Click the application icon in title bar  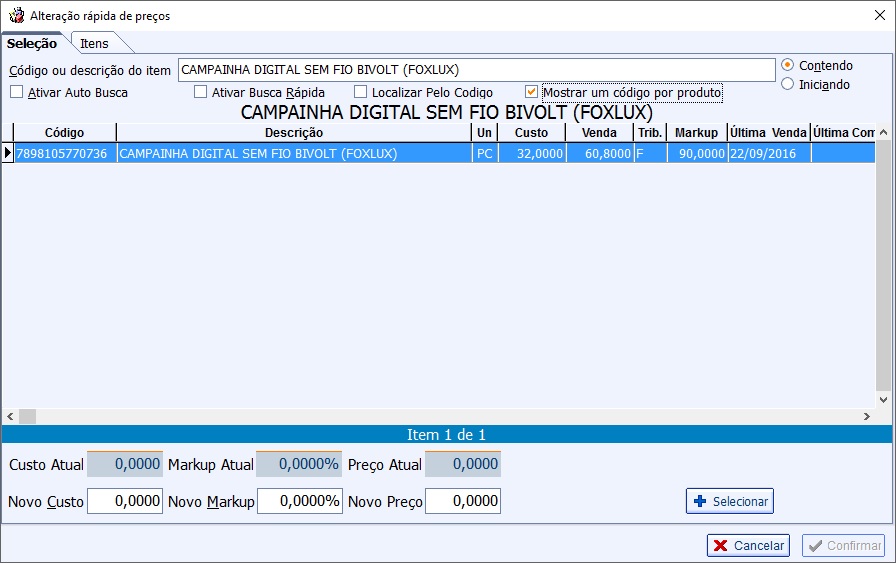[17, 15]
